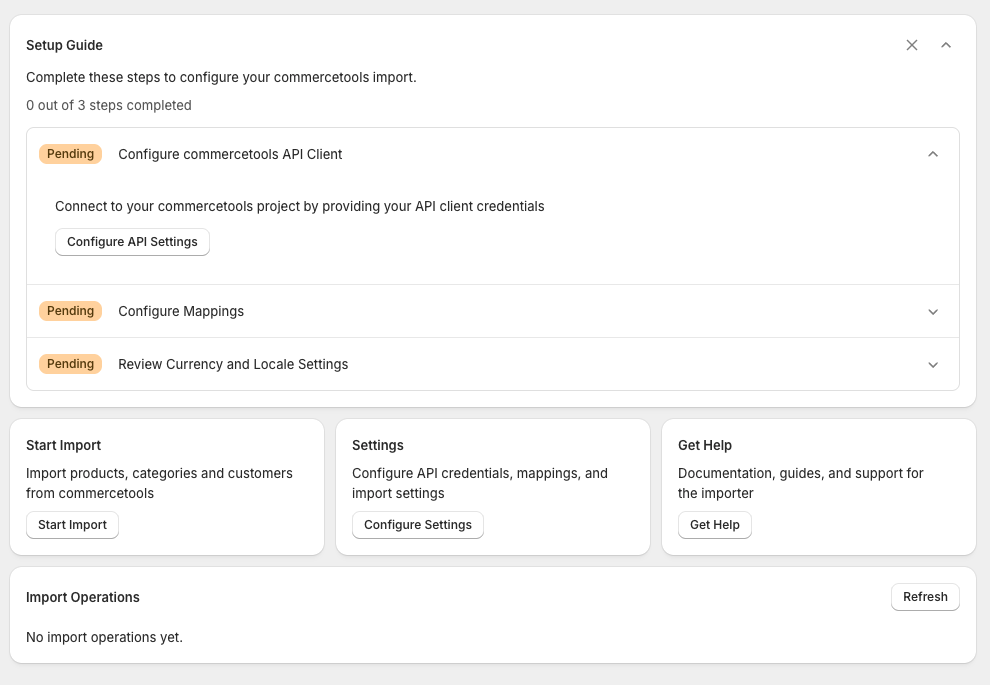The height and width of the screenshot is (685, 990).
Task: Click Pending badge beside Review Currency step
Action: (71, 364)
